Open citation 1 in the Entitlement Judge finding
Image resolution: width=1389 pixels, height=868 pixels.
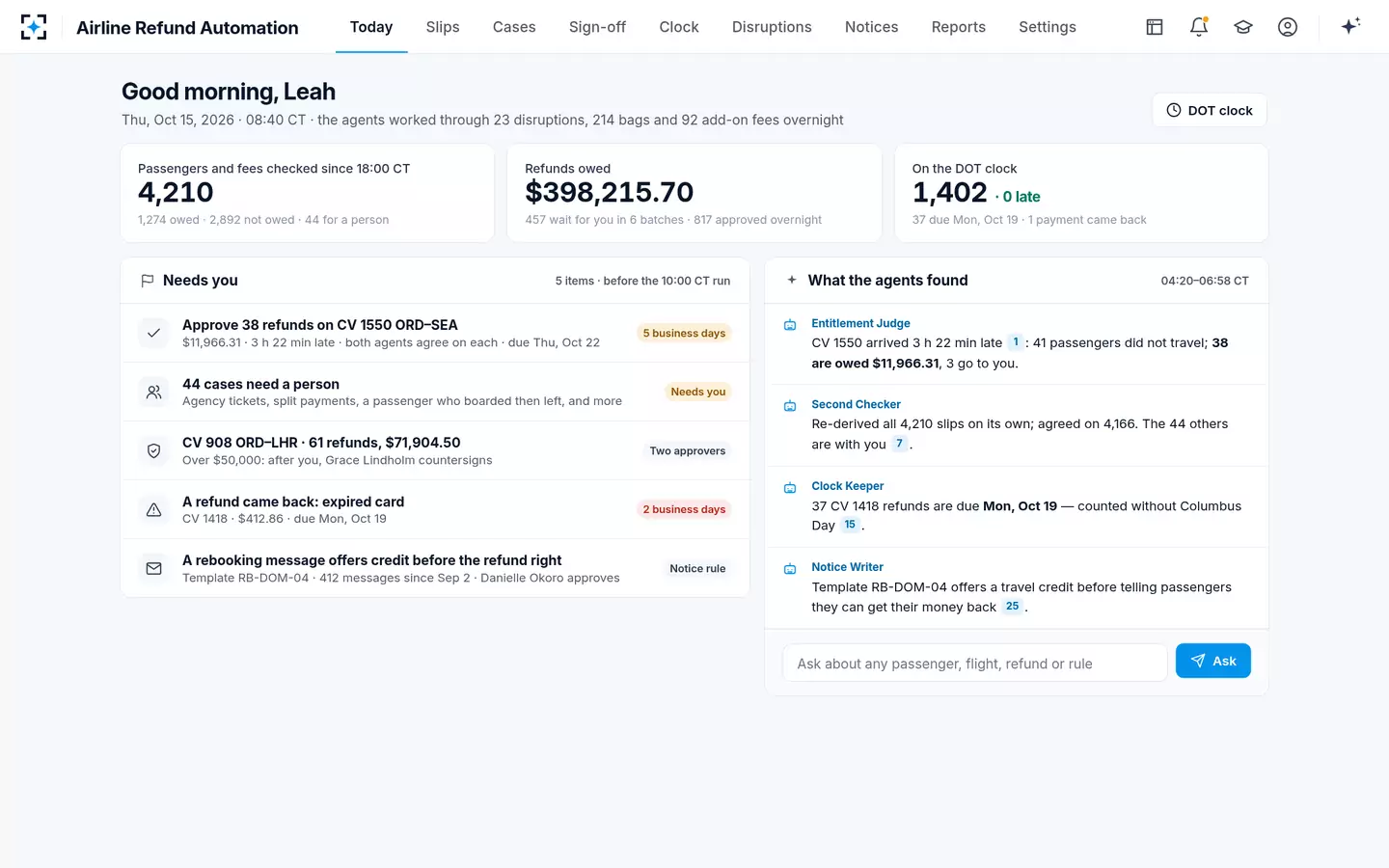[1016, 342]
